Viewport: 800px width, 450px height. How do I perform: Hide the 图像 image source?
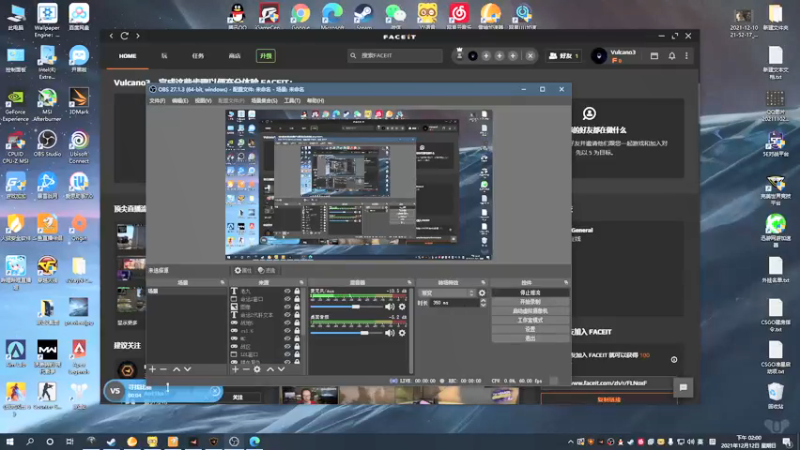coord(287,307)
